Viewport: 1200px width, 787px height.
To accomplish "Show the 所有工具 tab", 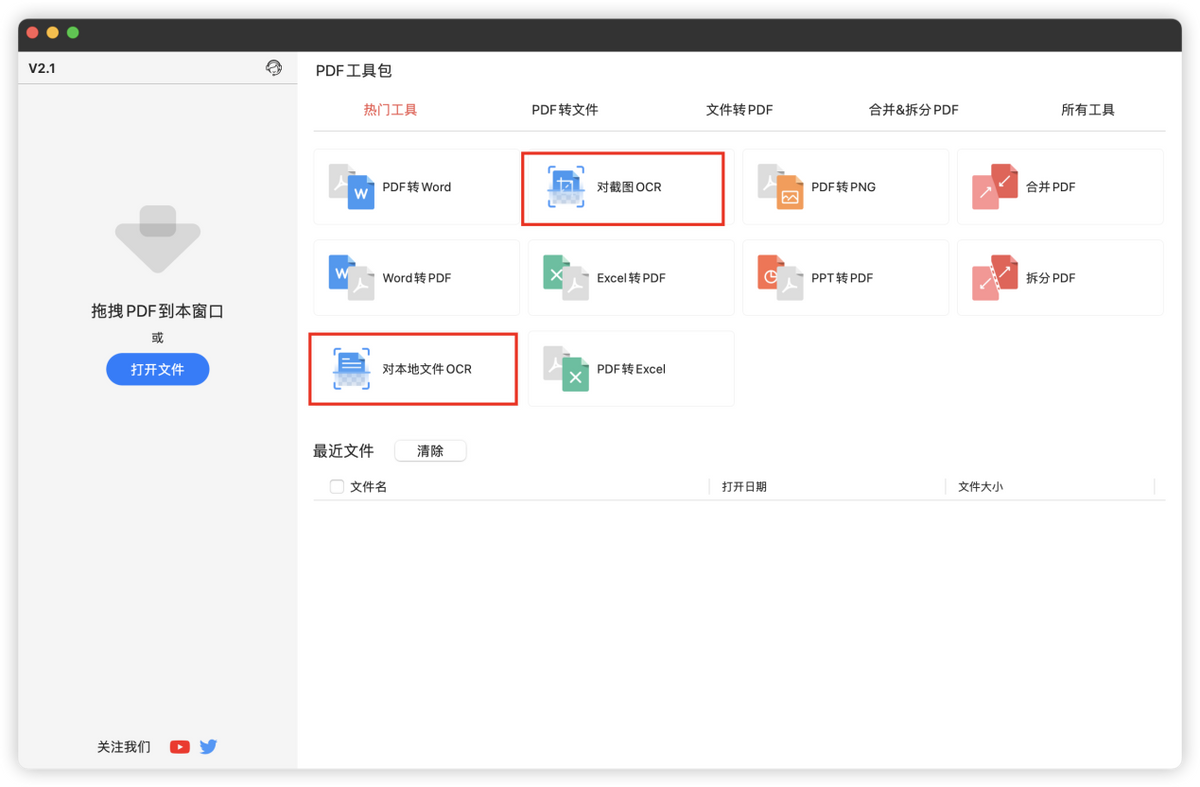I will (x=1087, y=110).
